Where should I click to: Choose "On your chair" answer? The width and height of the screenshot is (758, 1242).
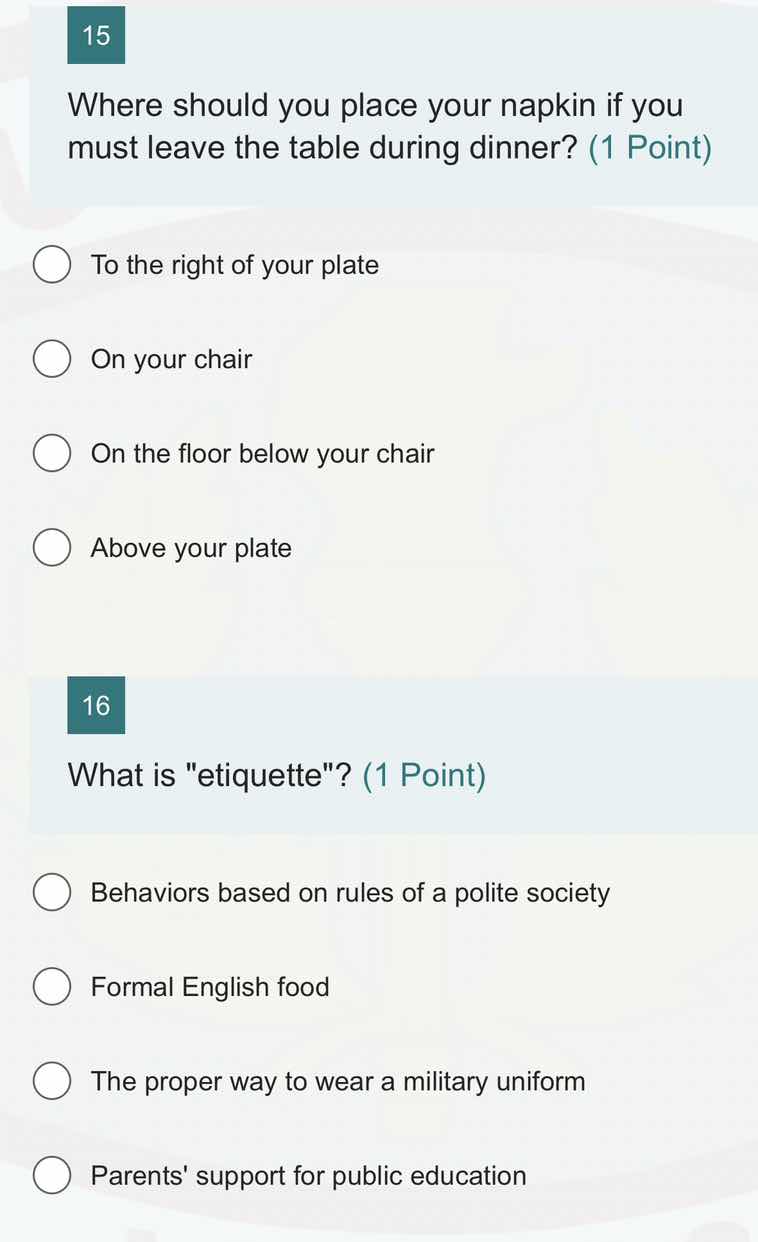(x=171, y=358)
